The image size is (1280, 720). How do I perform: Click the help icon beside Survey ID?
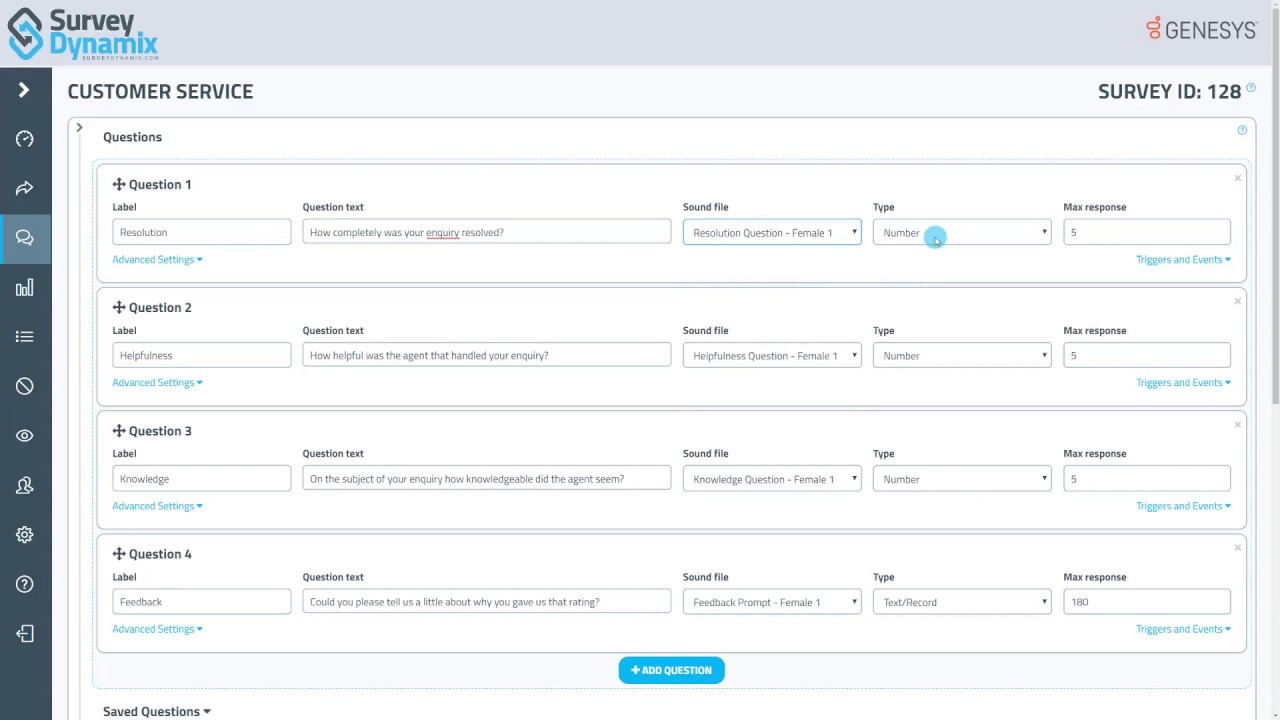(x=1251, y=90)
